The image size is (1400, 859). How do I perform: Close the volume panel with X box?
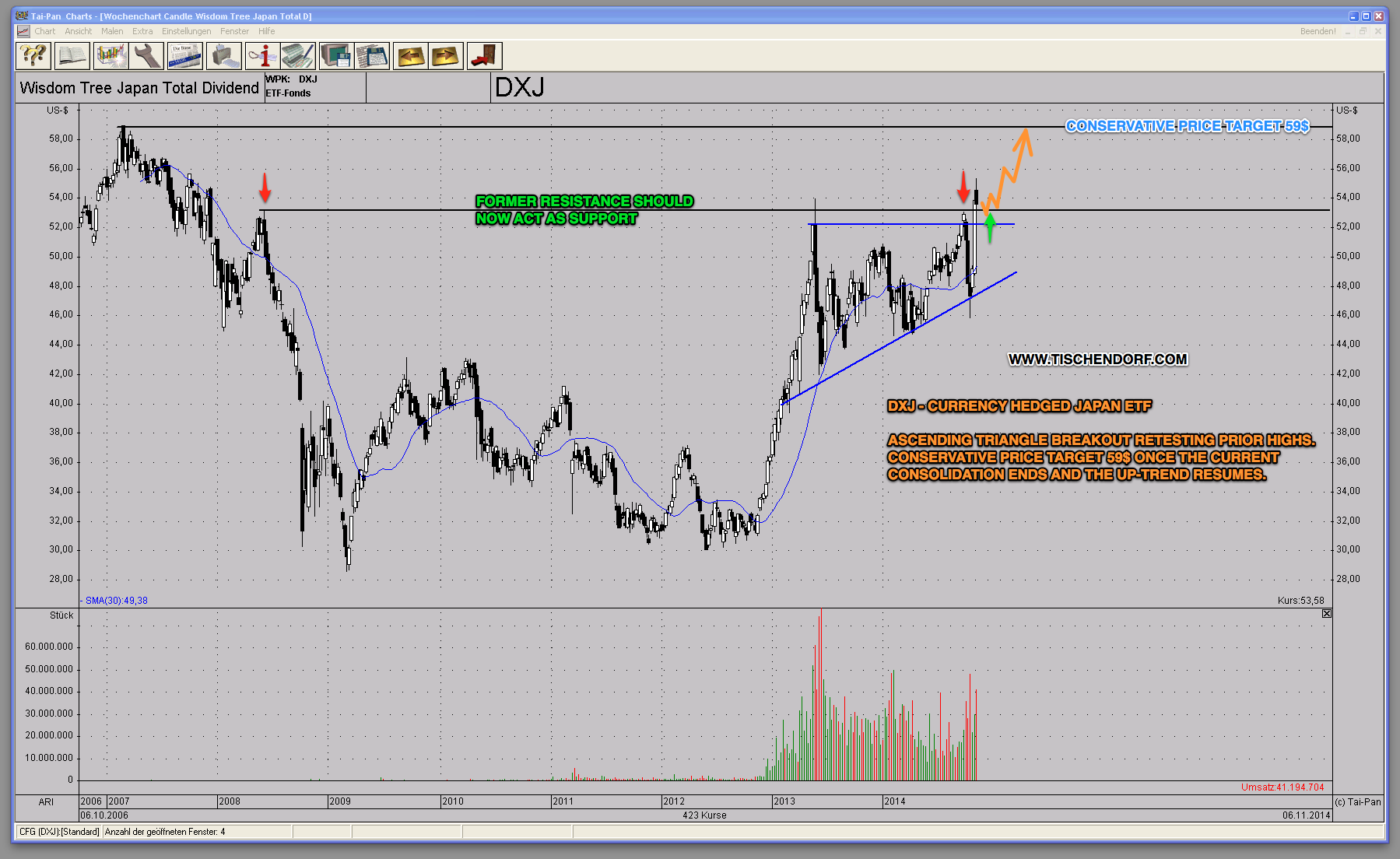coord(1327,614)
